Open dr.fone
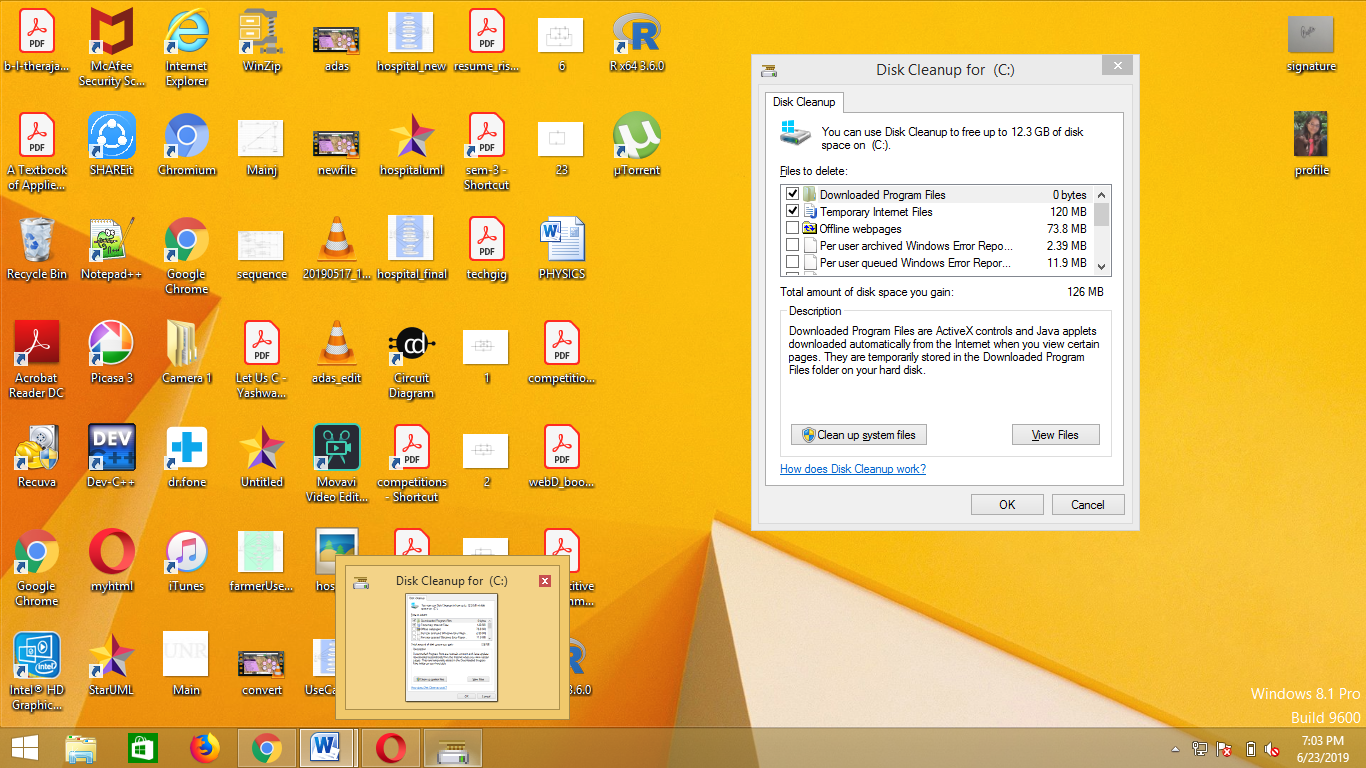Image resolution: width=1366 pixels, height=768 pixels. 186,447
